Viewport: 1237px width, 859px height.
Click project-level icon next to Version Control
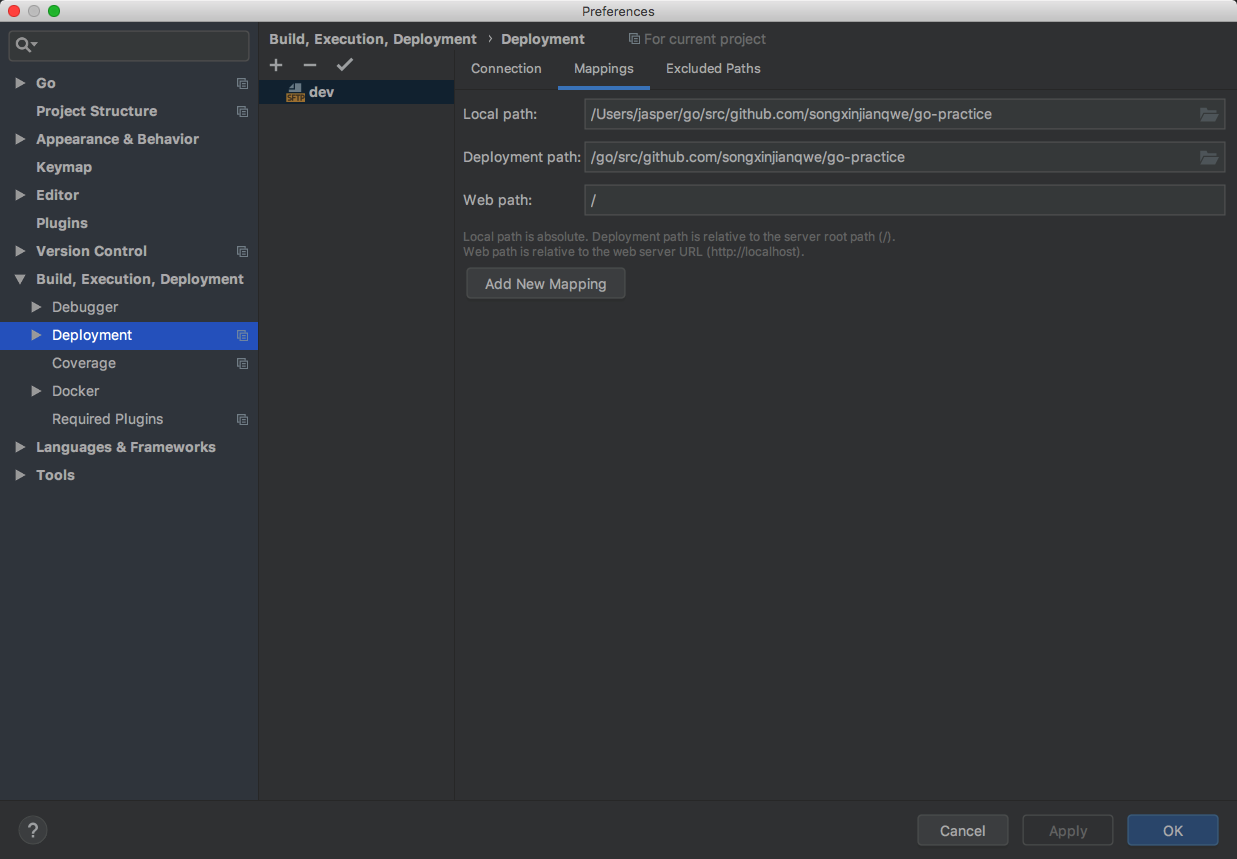click(242, 251)
